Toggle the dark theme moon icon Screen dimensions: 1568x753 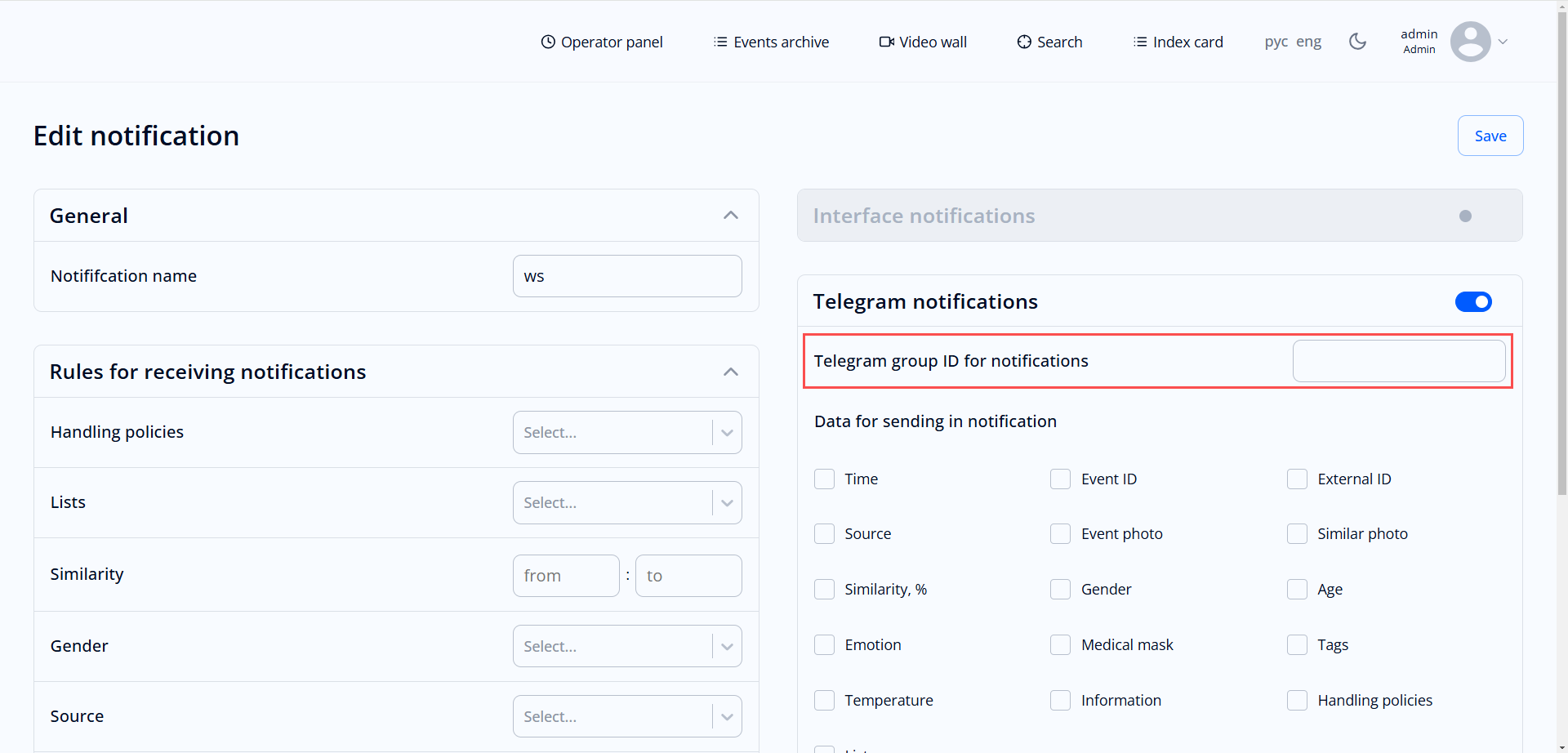pyautogui.click(x=1357, y=41)
